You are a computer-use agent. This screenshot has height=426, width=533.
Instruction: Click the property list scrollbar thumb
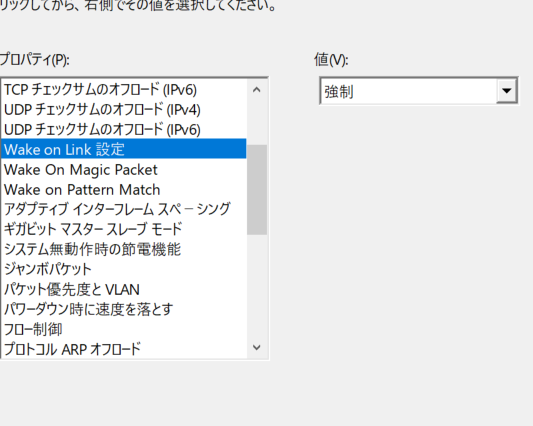pos(257,190)
